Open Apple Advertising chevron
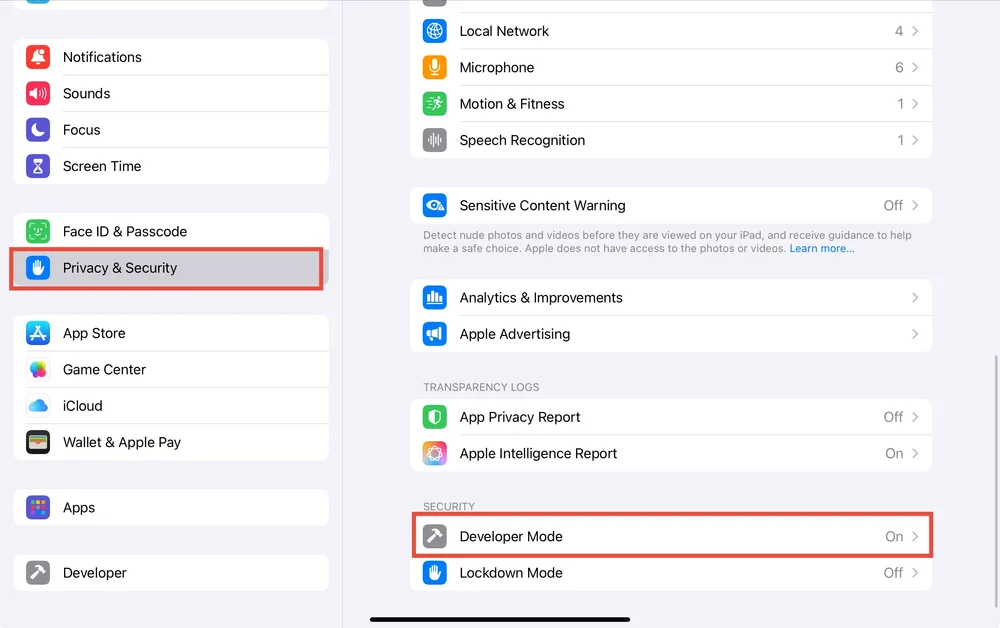Screen dimensions: 1000x628 (915, 334)
